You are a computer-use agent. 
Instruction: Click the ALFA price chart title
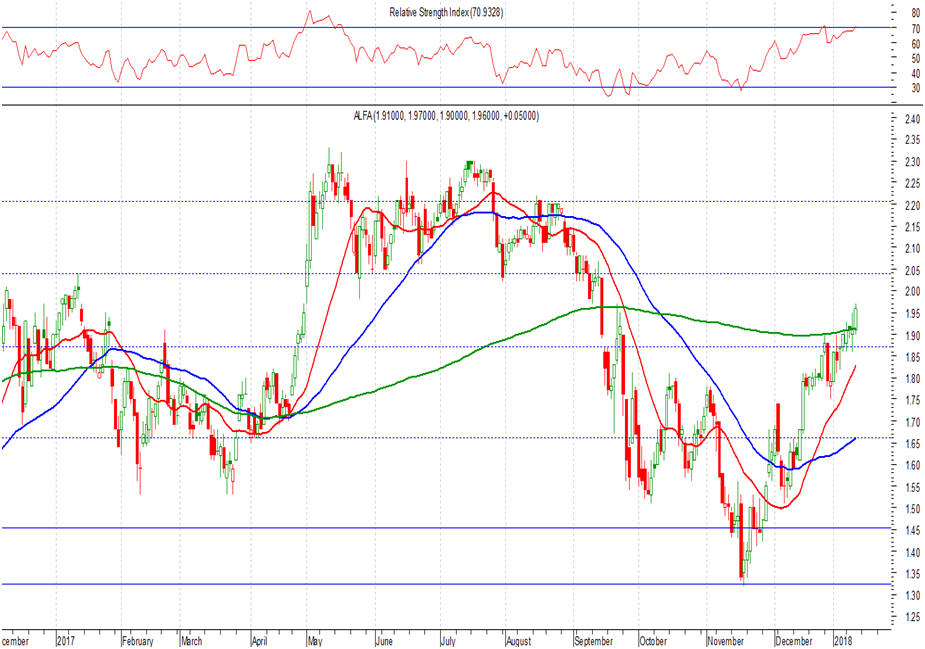(x=446, y=116)
